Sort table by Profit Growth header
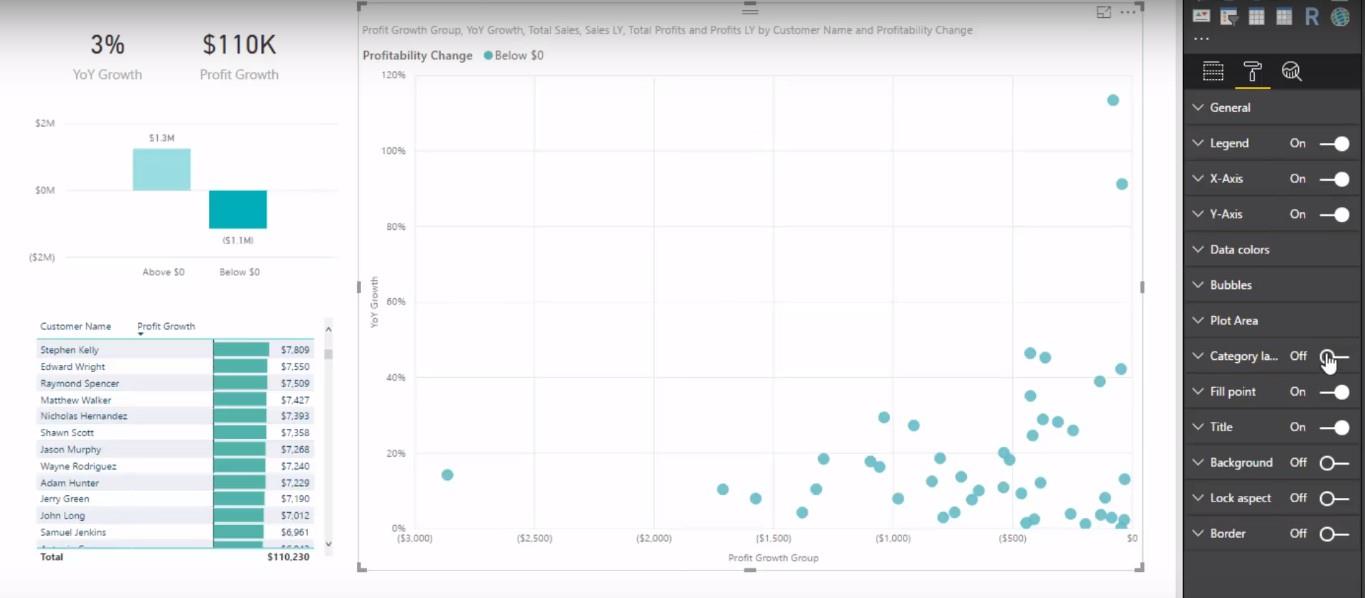The image size is (1365, 598). [x=166, y=326]
